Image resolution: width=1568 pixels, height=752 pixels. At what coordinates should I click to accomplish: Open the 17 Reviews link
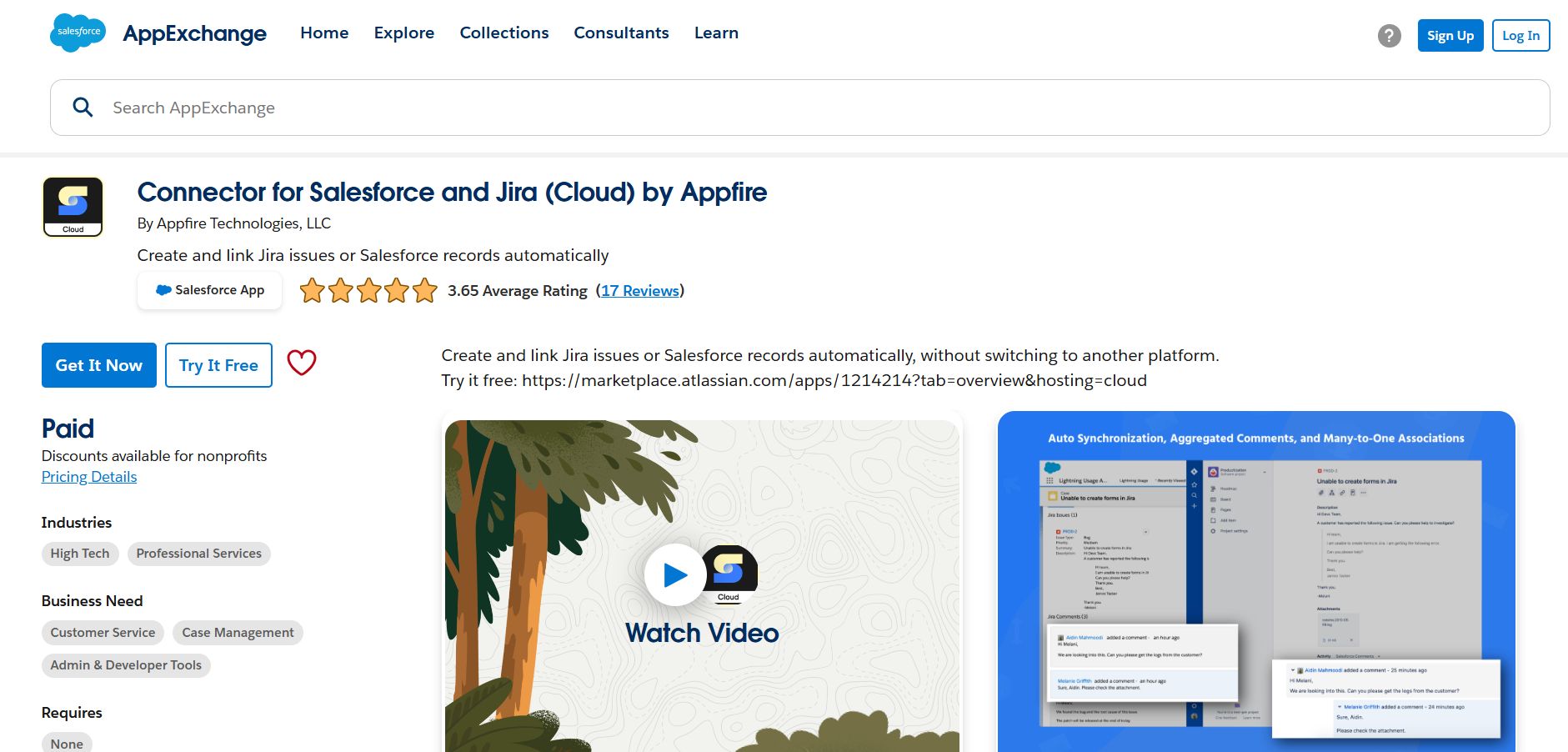point(639,290)
